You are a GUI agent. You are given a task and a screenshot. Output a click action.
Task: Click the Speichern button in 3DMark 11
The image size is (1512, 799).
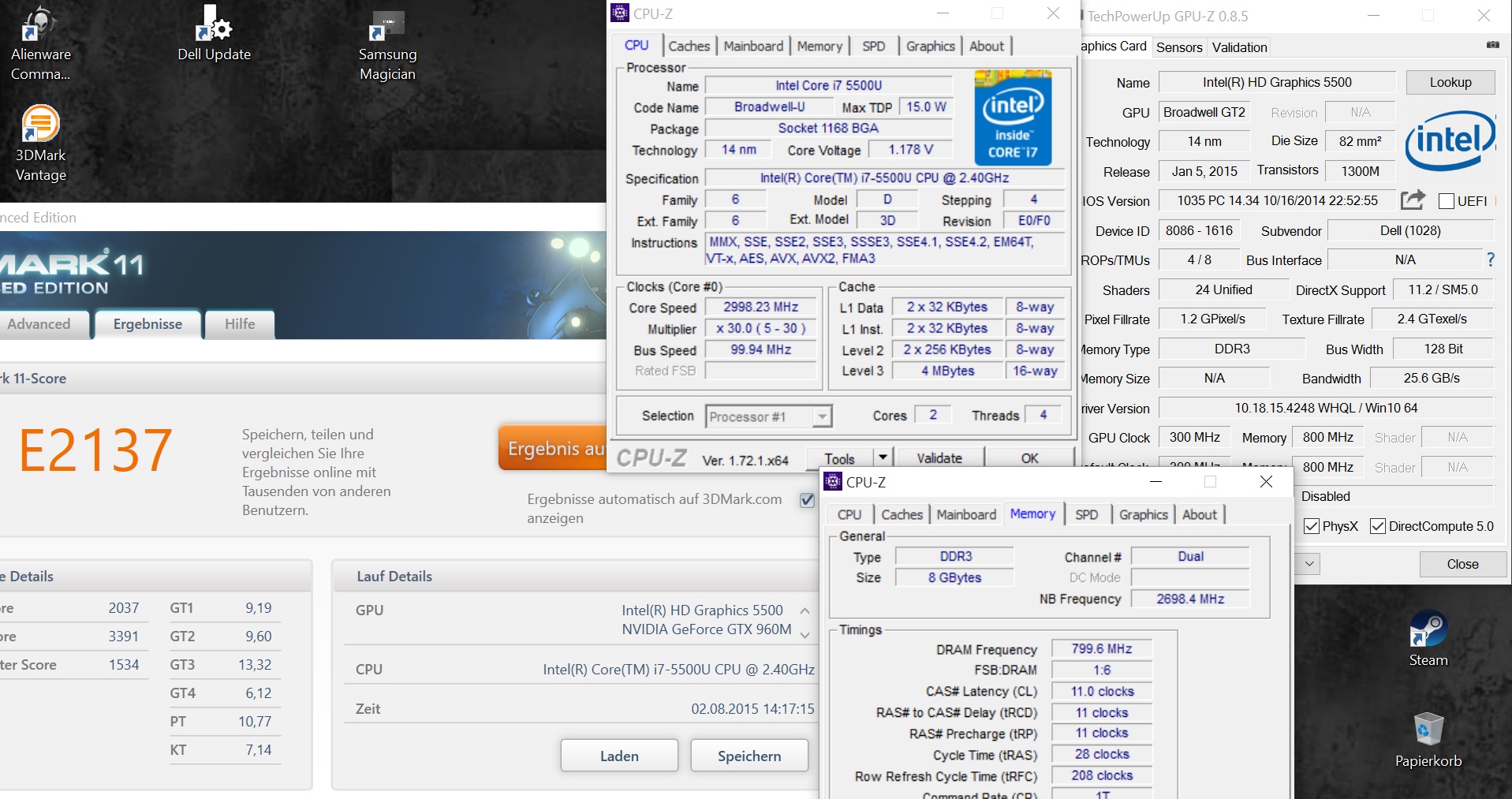(x=749, y=756)
